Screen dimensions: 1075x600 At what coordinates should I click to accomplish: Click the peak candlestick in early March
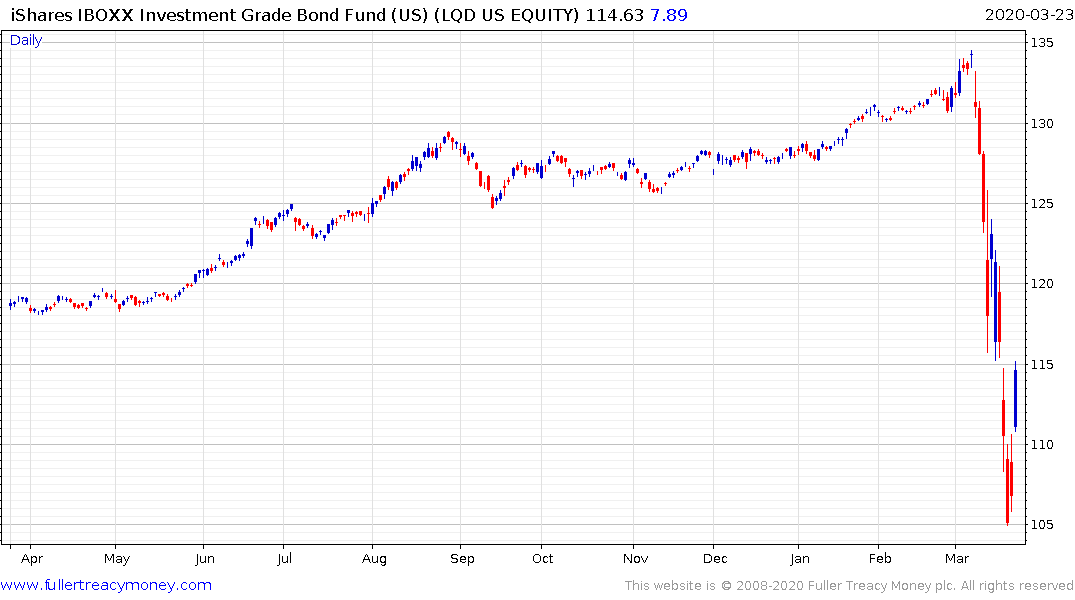(971, 59)
